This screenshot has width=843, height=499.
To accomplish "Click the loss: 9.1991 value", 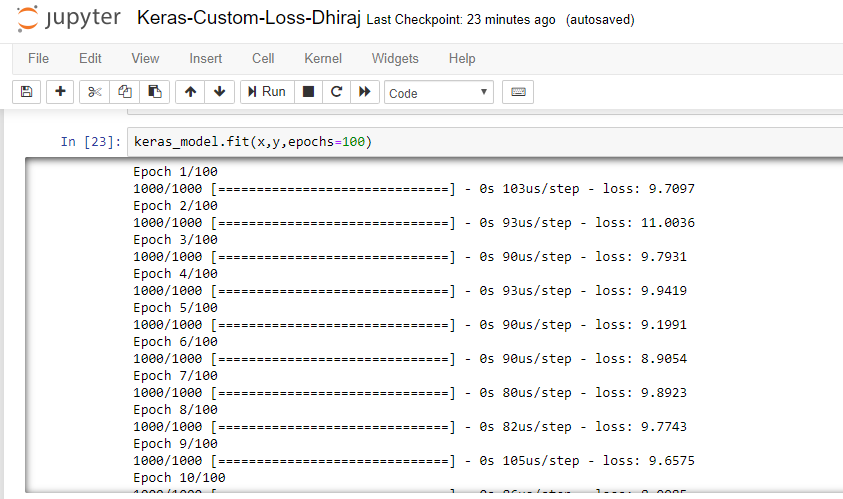I will [641, 325].
